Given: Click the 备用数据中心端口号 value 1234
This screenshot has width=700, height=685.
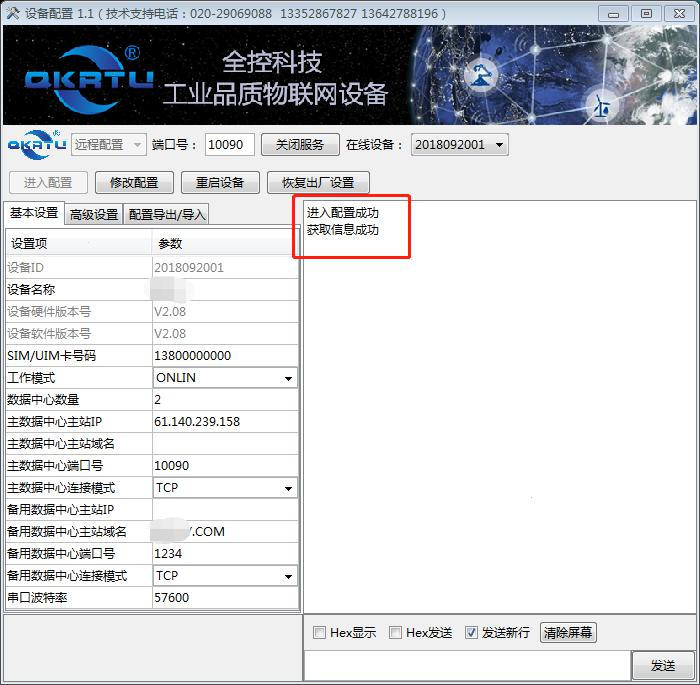Looking at the screenshot, I should click(x=225, y=554).
